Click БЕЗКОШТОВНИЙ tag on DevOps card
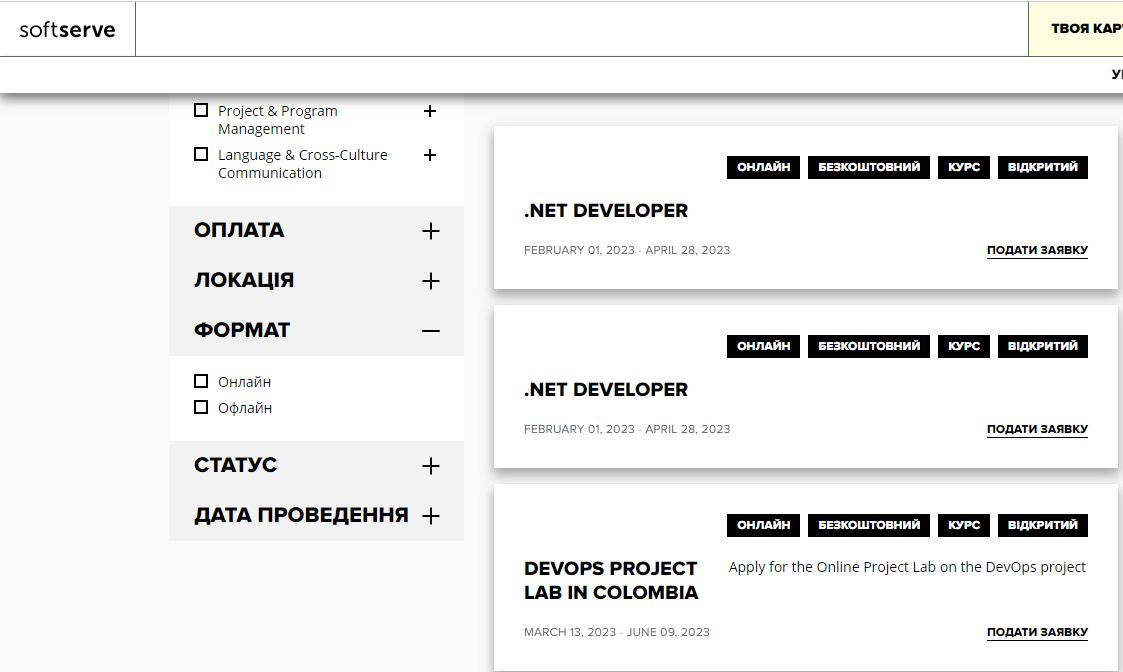The height and width of the screenshot is (672, 1123). tap(869, 525)
